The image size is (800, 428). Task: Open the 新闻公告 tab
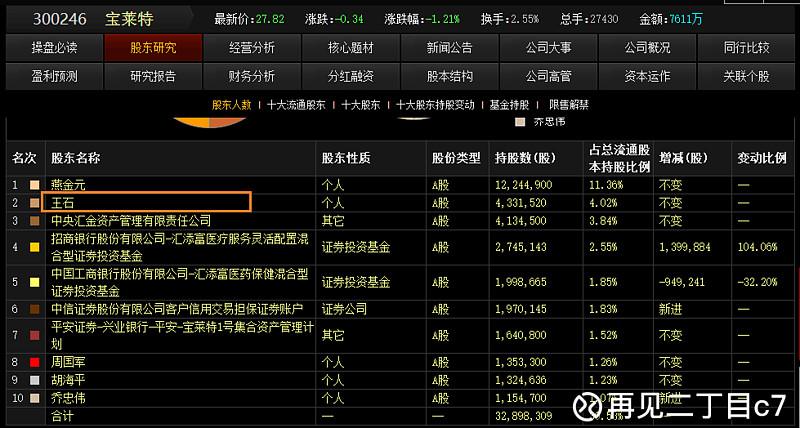pyautogui.click(x=449, y=48)
